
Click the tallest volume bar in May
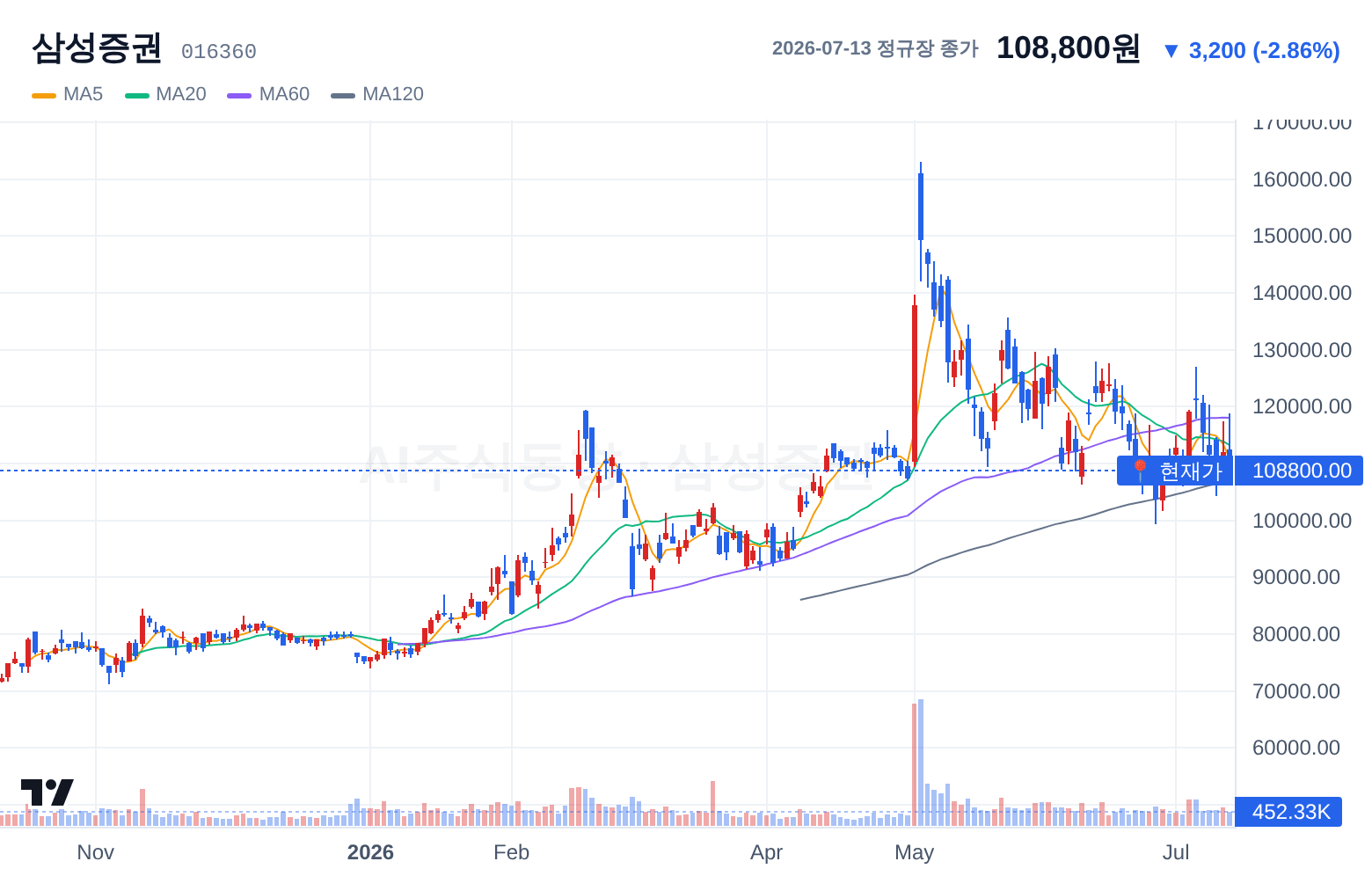click(x=921, y=762)
